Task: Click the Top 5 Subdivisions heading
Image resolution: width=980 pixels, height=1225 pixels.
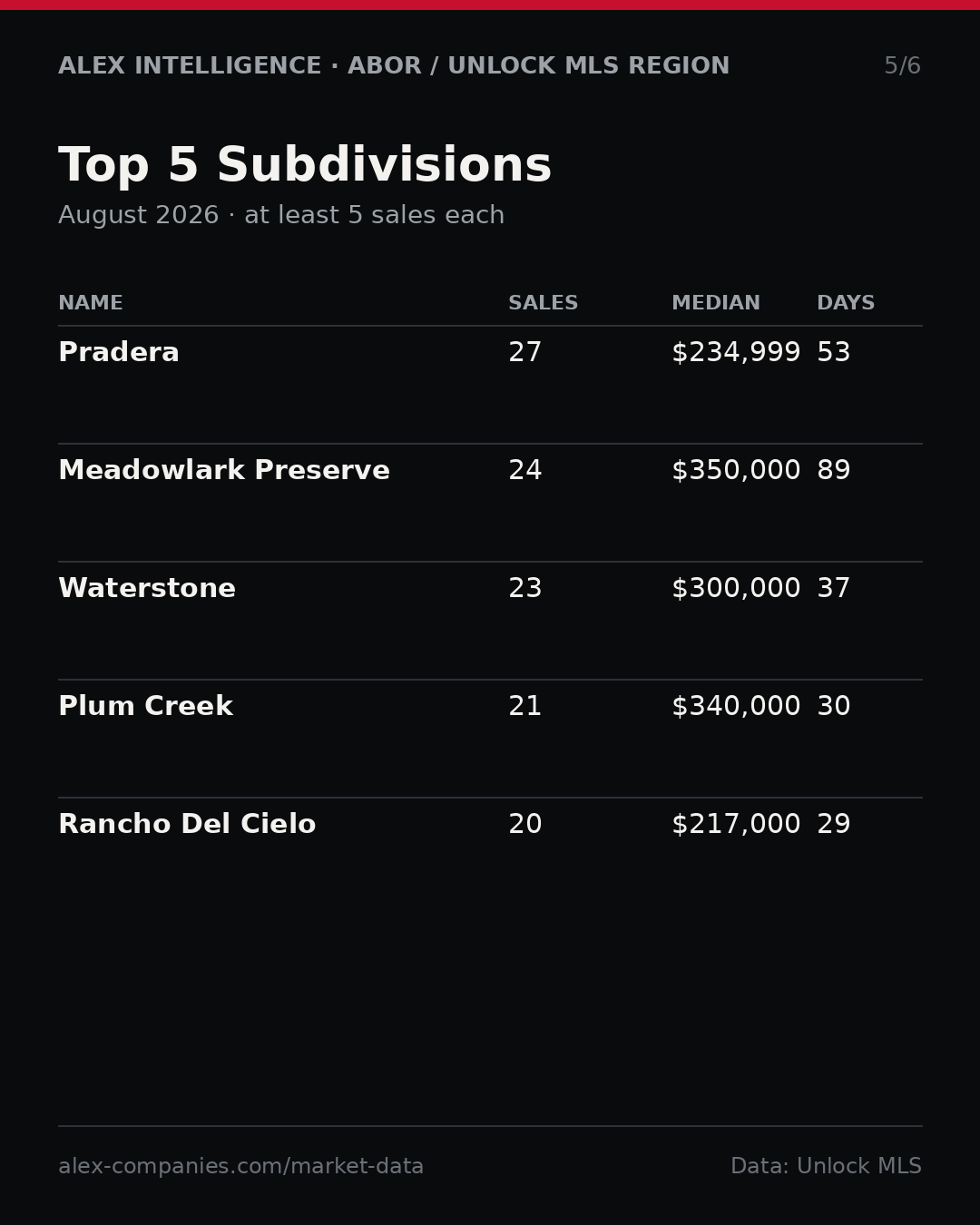Action: [x=305, y=166]
